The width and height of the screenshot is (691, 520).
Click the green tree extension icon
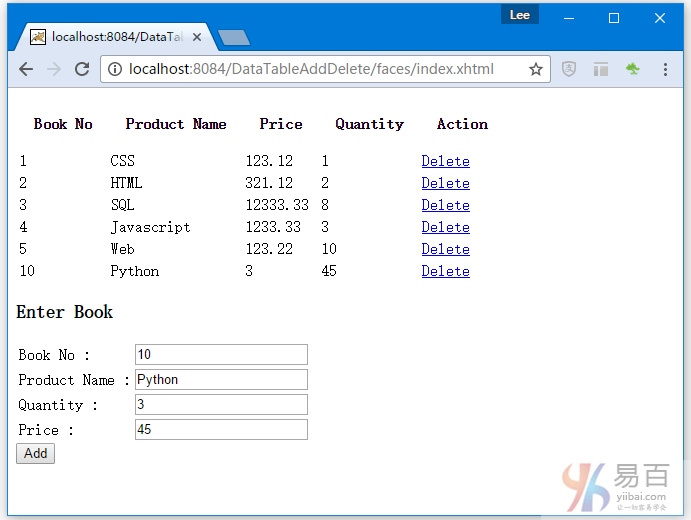tap(632, 69)
